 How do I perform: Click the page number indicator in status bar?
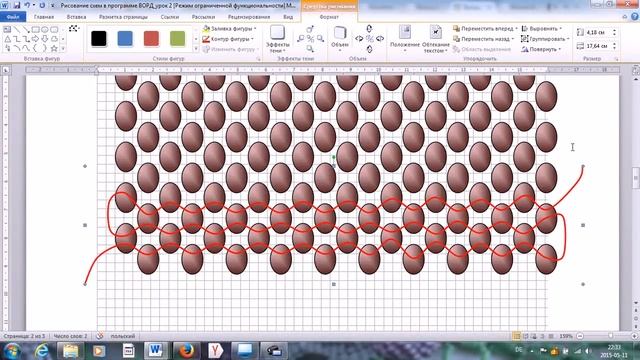[24, 336]
